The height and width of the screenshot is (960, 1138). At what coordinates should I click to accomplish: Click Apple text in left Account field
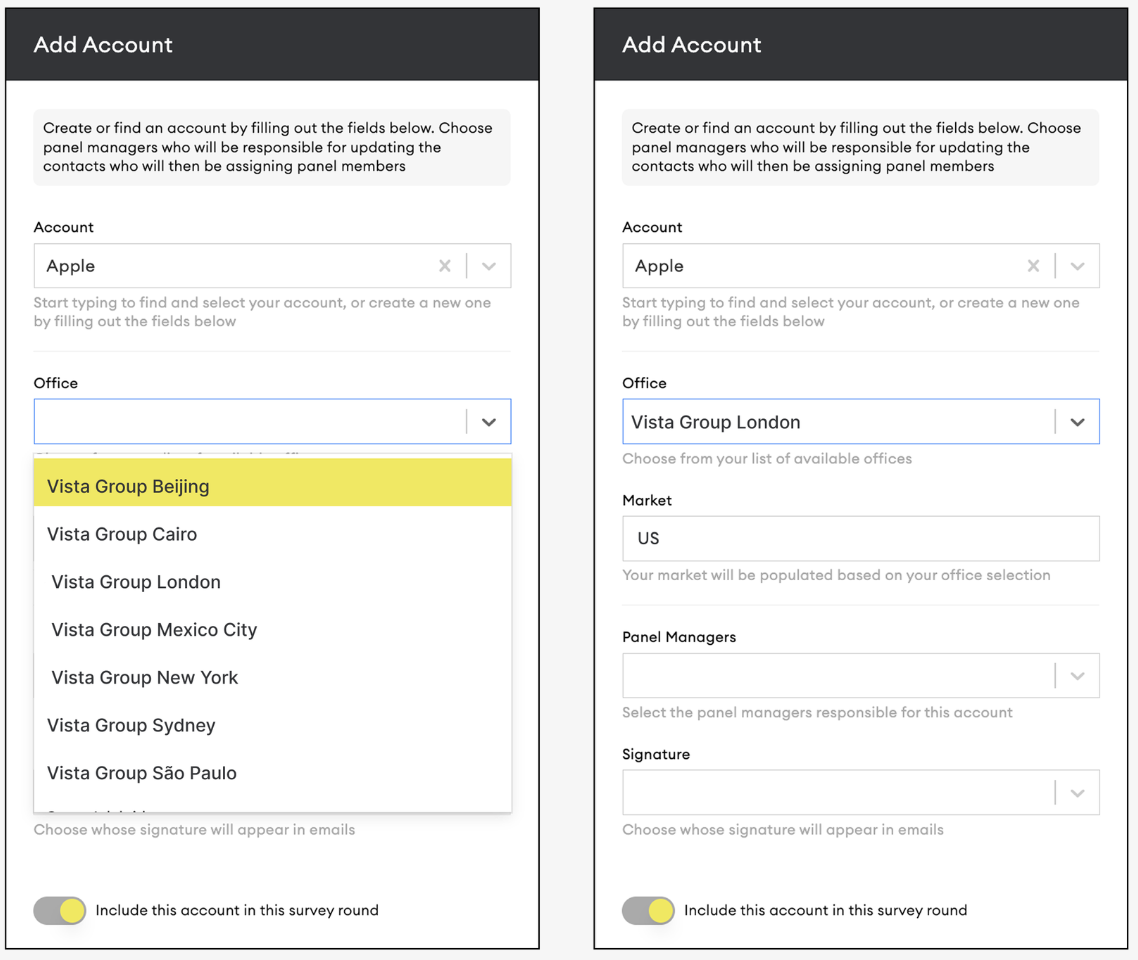(70, 266)
